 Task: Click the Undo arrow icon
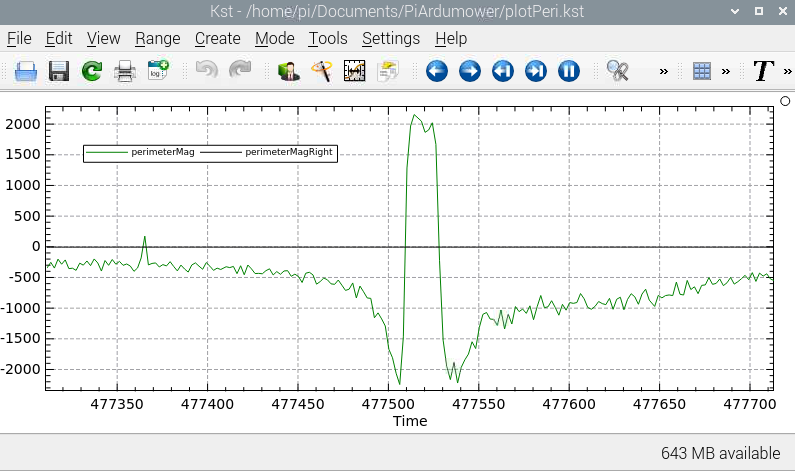pos(207,70)
